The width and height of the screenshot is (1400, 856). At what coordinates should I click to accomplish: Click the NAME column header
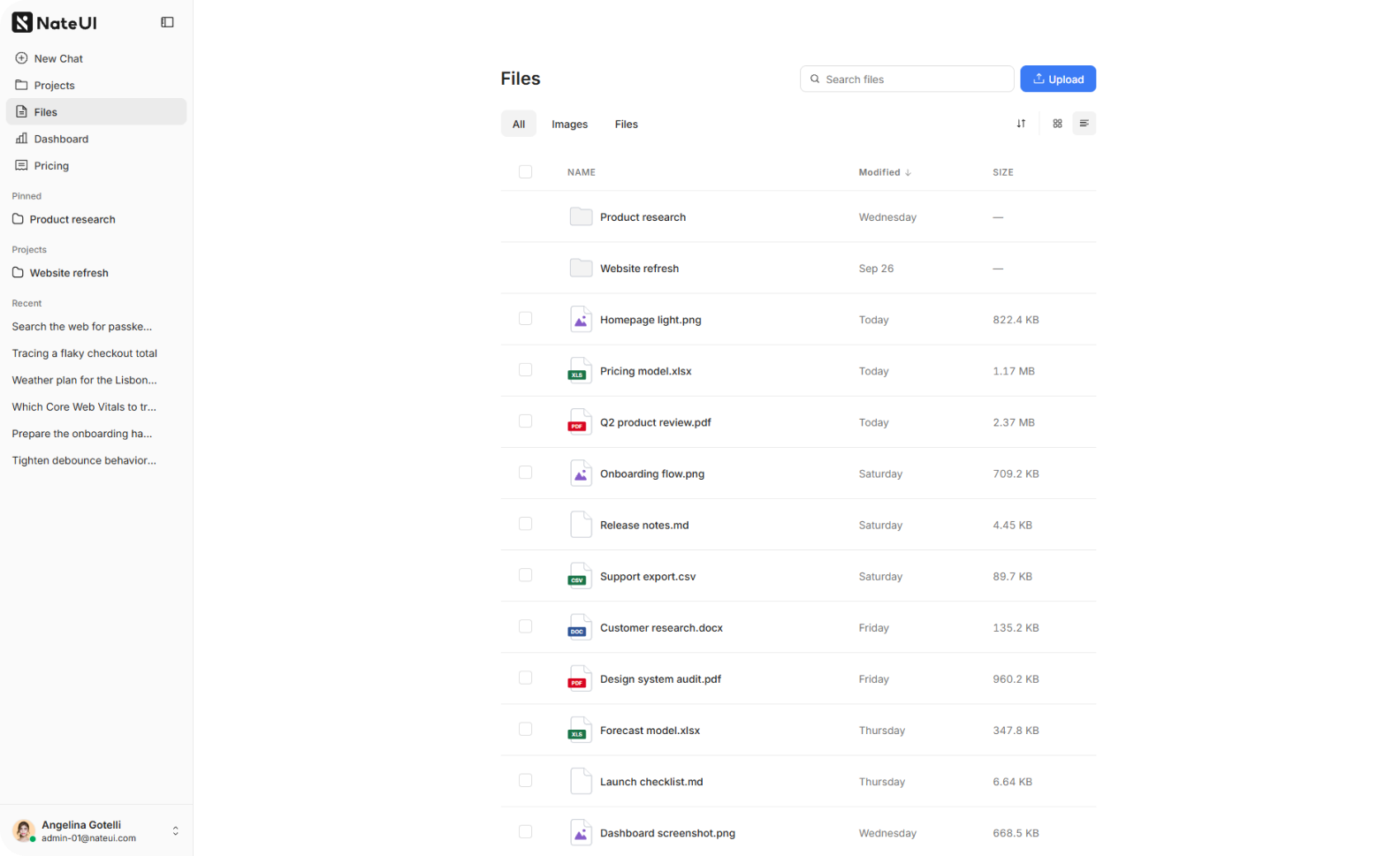[x=581, y=172]
